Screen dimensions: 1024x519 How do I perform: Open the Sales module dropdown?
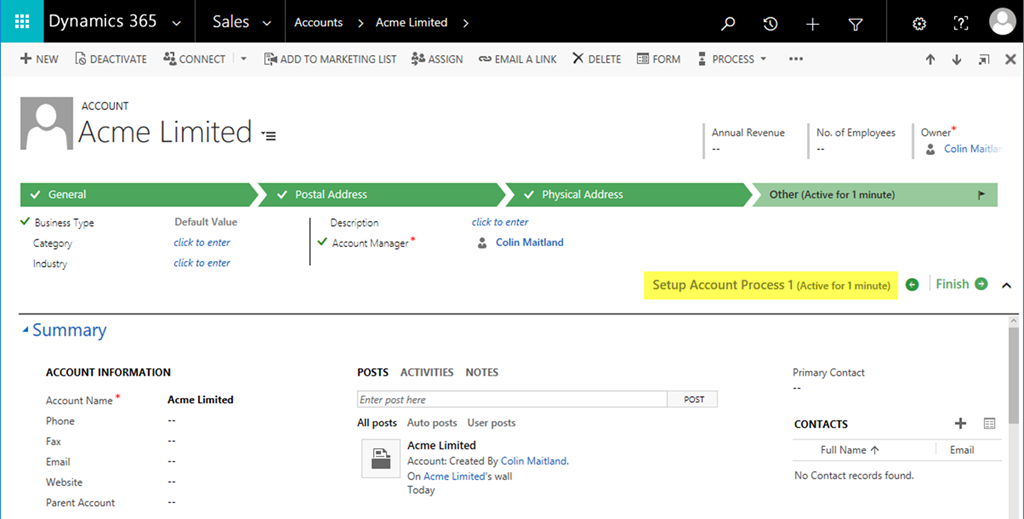point(241,22)
